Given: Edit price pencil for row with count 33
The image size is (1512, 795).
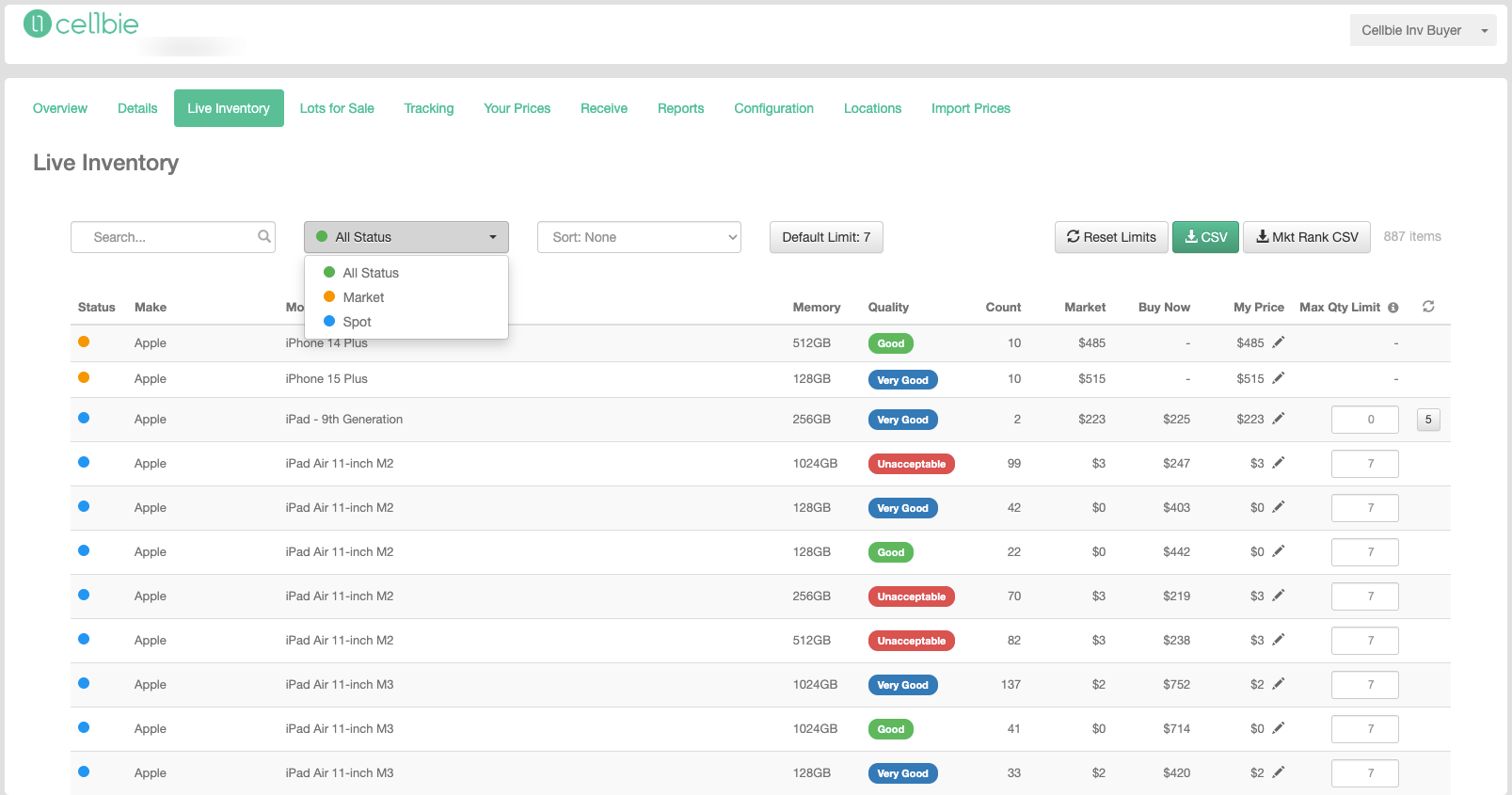Looking at the screenshot, I should click(1278, 772).
